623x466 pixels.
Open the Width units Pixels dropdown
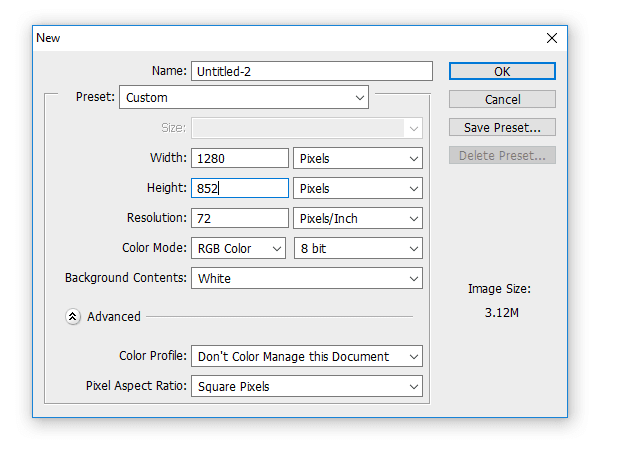(358, 159)
